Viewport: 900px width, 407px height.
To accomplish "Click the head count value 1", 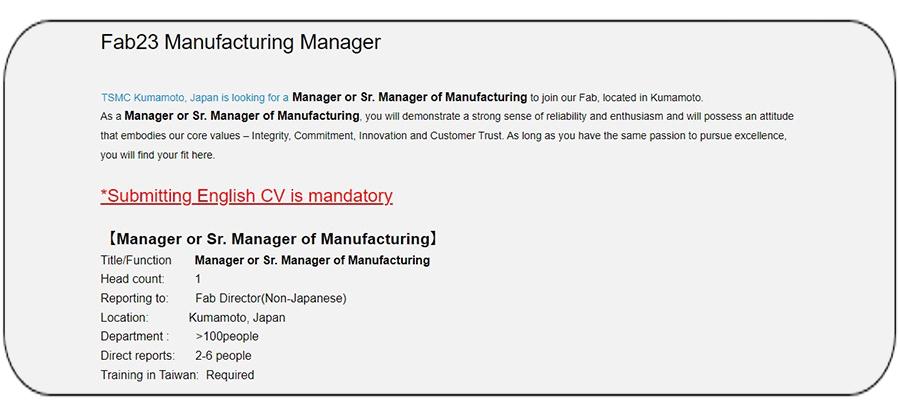I will [198, 279].
